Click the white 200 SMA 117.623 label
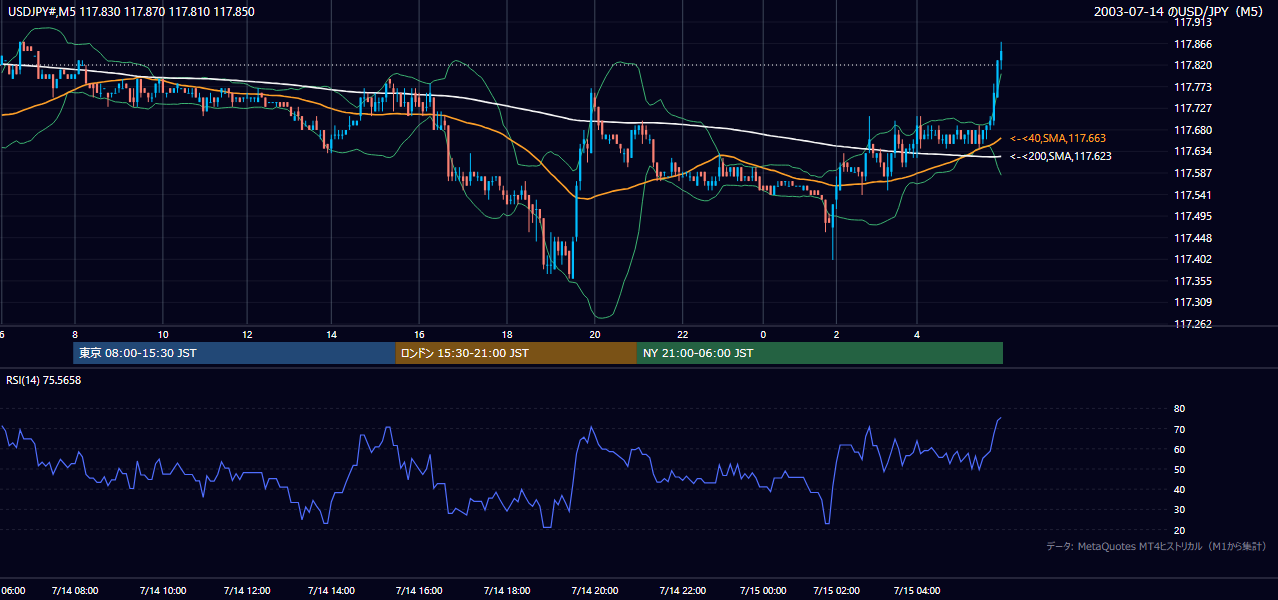 pos(1060,156)
